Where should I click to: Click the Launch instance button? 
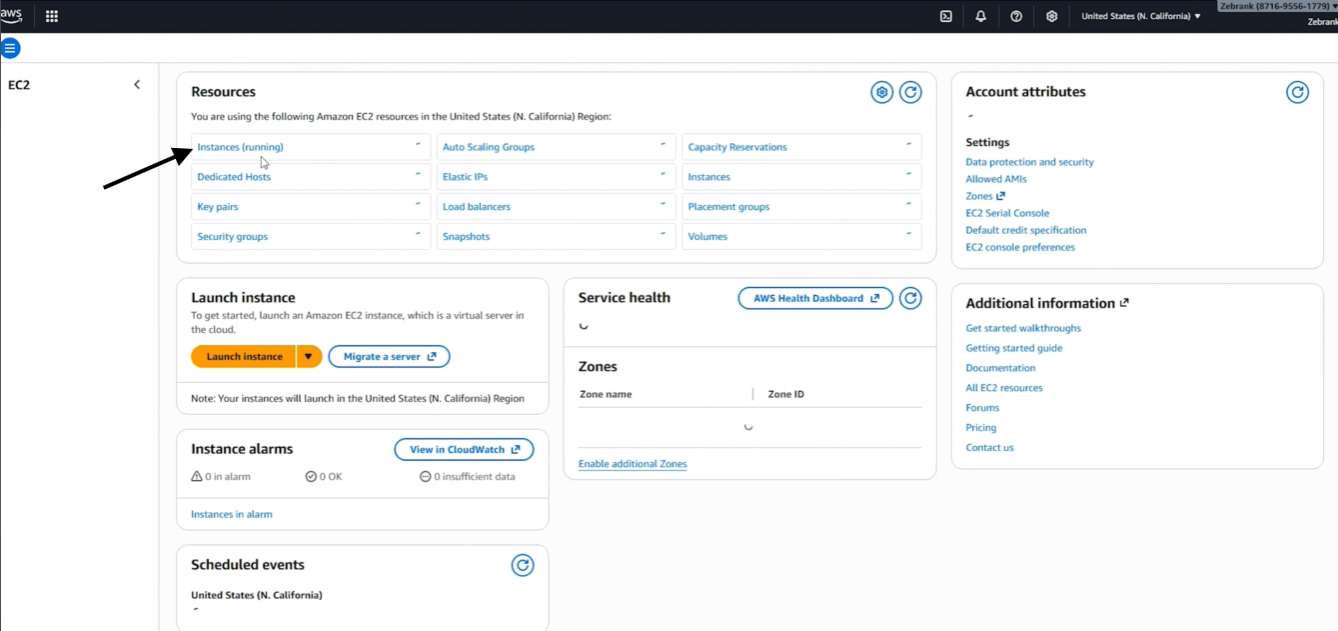point(243,357)
